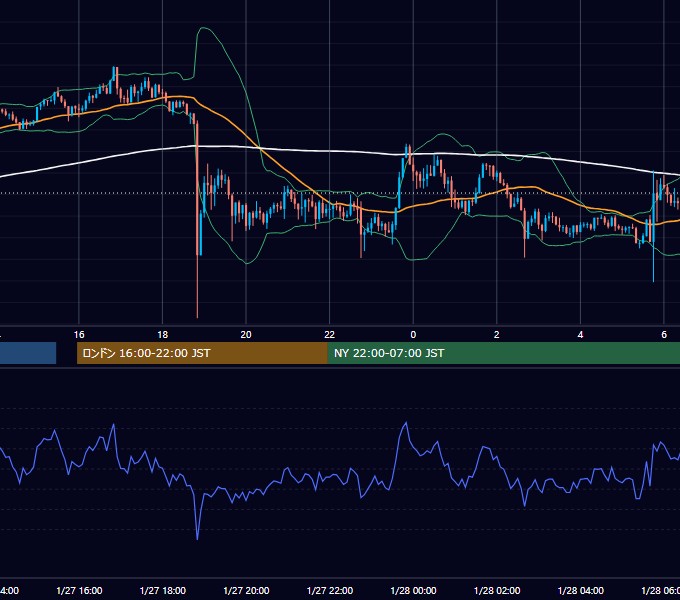
Task: Click the 2 hour label on price chart axis
Action: pos(497,335)
